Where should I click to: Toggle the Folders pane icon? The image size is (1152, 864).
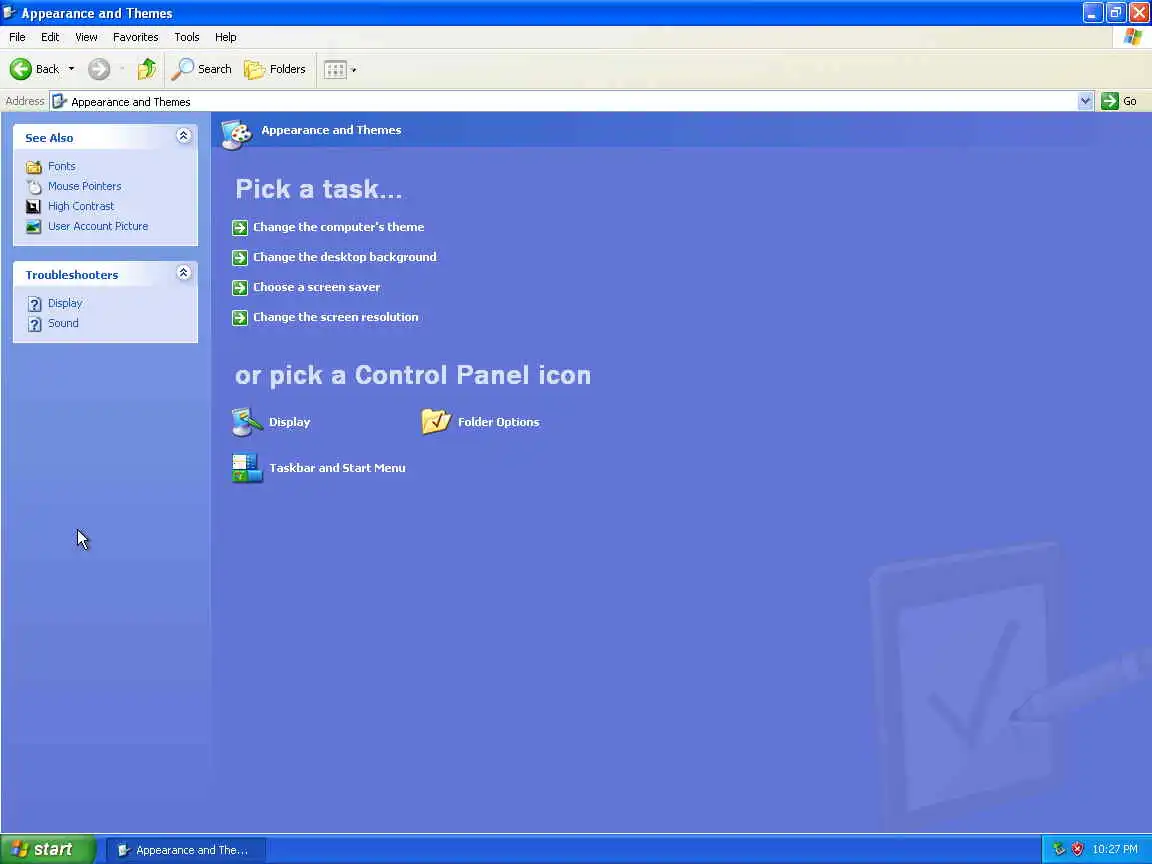[254, 69]
